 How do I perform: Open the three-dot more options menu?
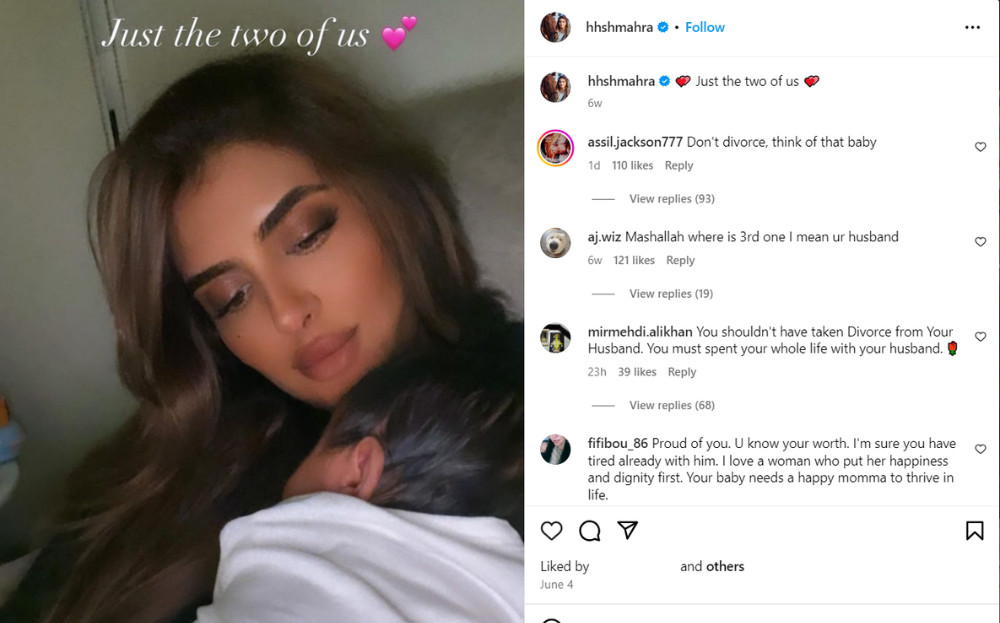click(x=972, y=27)
